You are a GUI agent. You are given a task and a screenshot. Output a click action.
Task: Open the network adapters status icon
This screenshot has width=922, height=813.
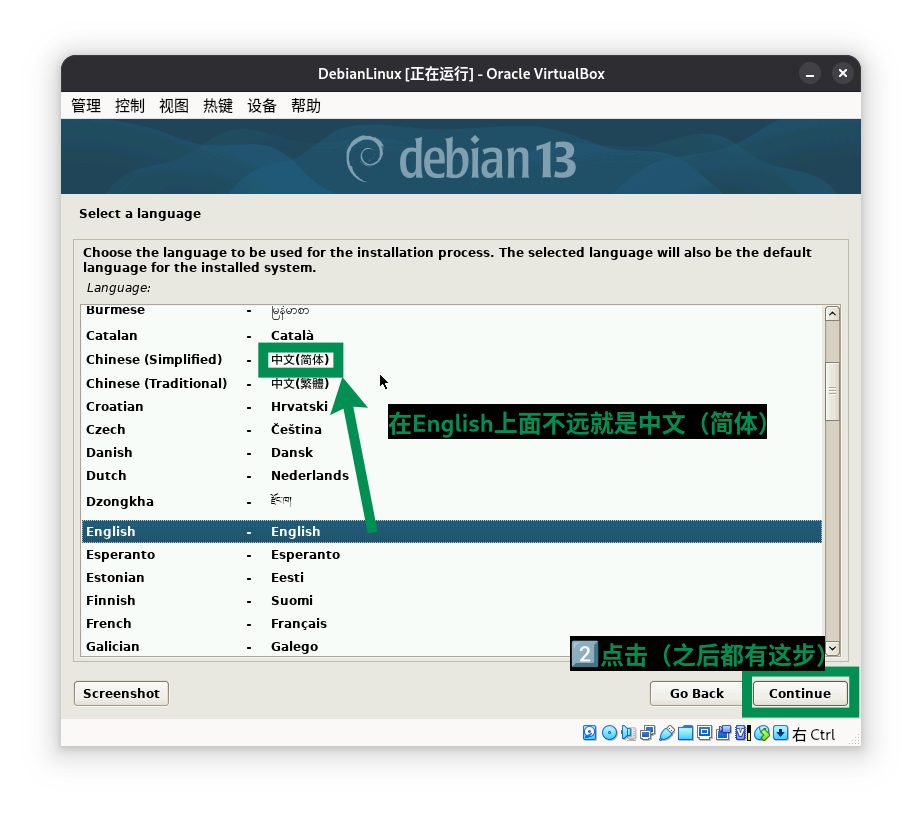pyautogui.click(x=647, y=732)
